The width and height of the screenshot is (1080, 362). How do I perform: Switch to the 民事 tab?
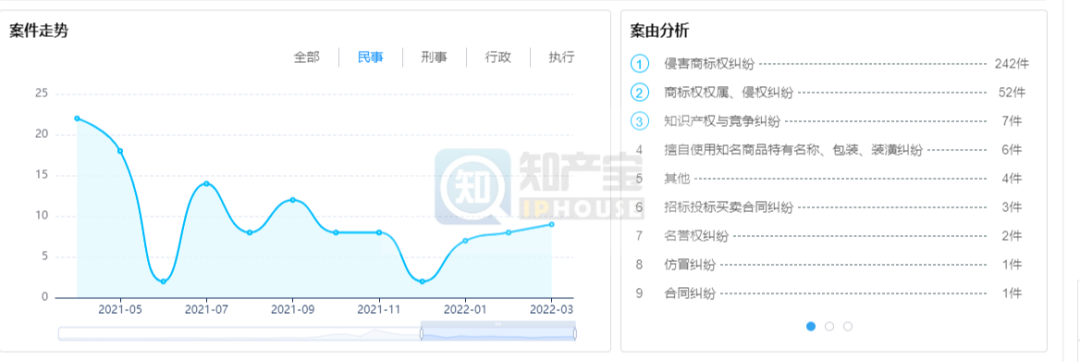point(371,58)
